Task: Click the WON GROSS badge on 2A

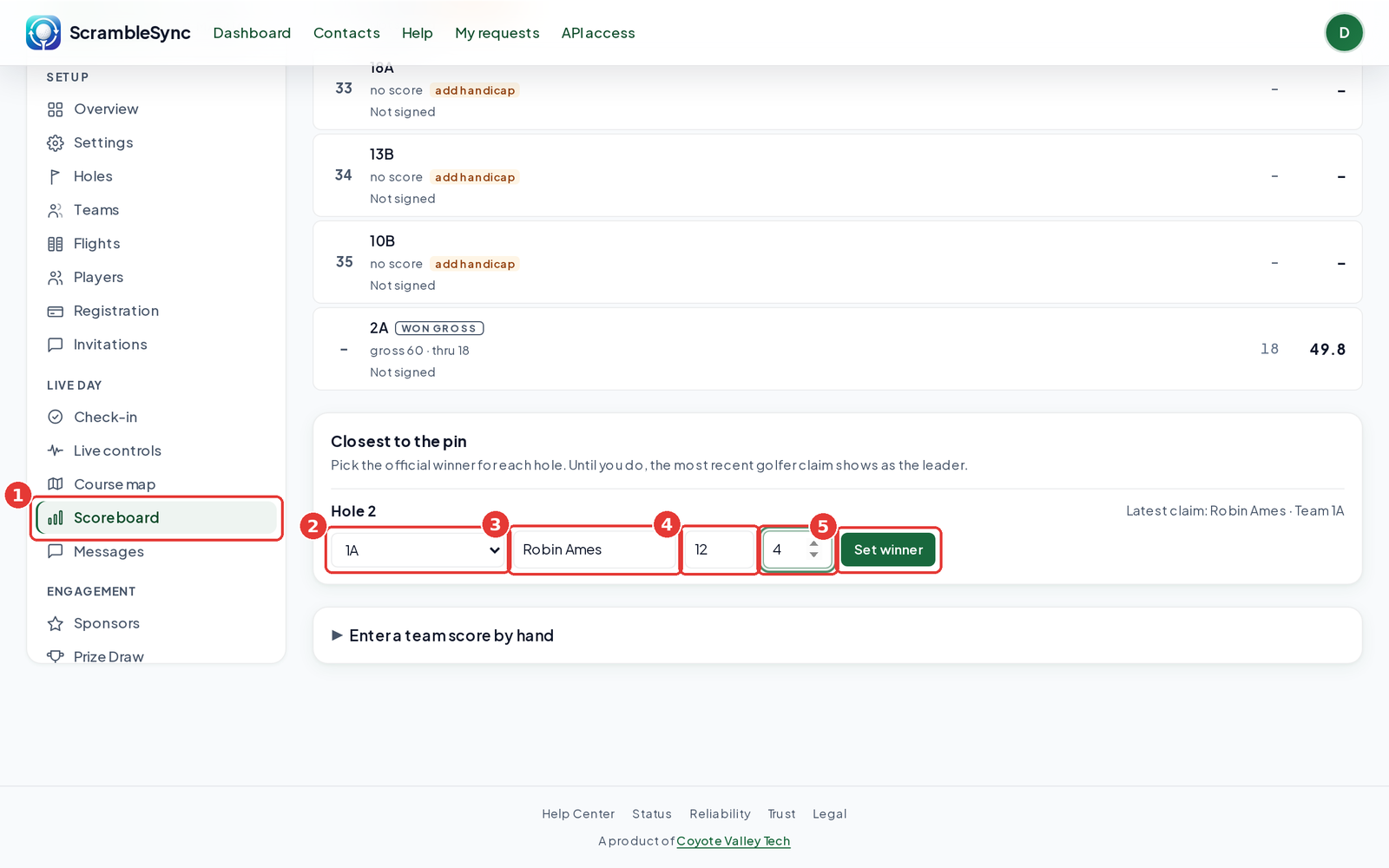Action: point(439,328)
